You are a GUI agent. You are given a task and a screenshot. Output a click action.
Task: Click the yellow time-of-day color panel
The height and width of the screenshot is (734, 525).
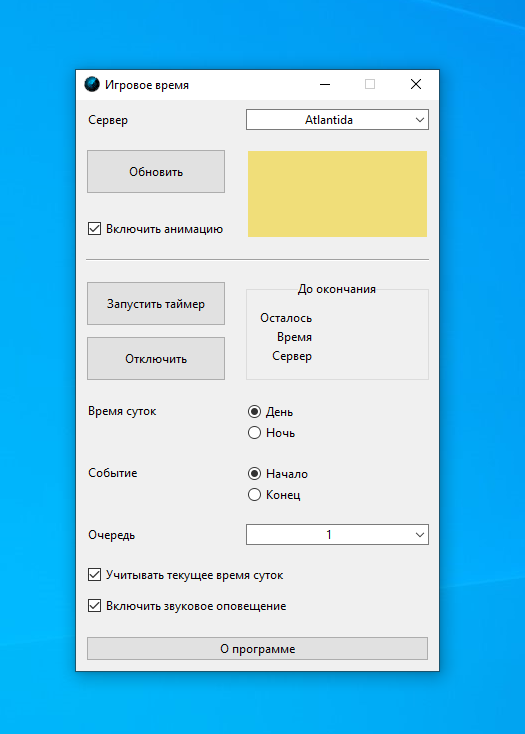[337, 194]
